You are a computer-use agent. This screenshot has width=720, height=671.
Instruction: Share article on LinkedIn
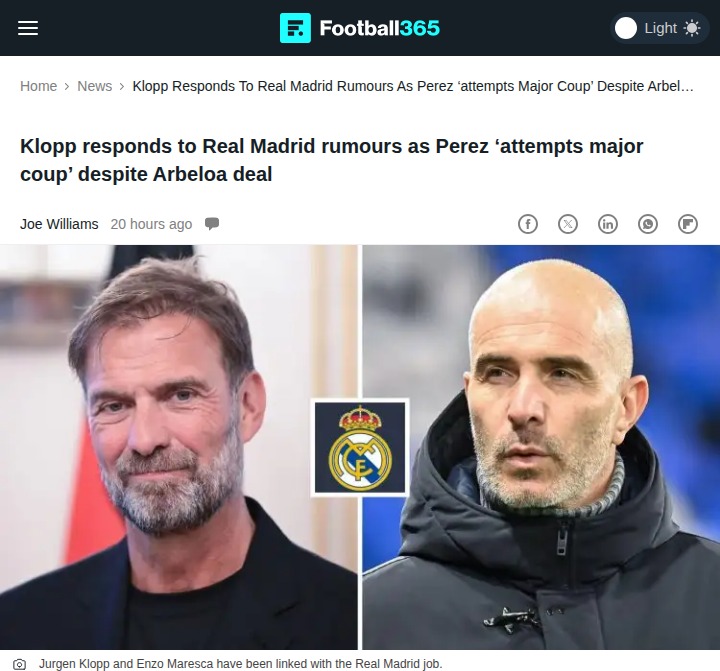pyautogui.click(x=608, y=224)
